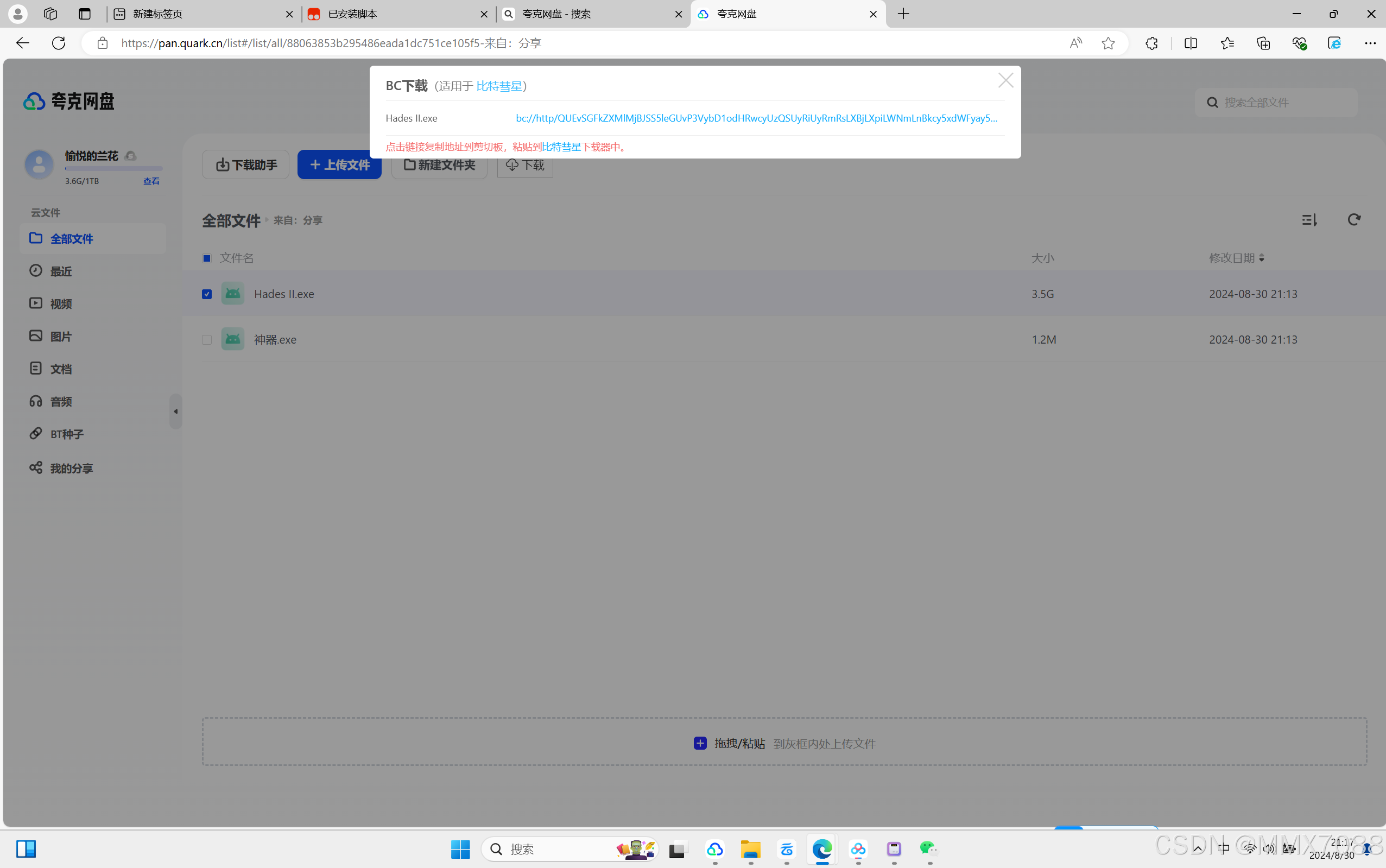
Task: Click the 下载助手 button
Action: (x=246, y=165)
